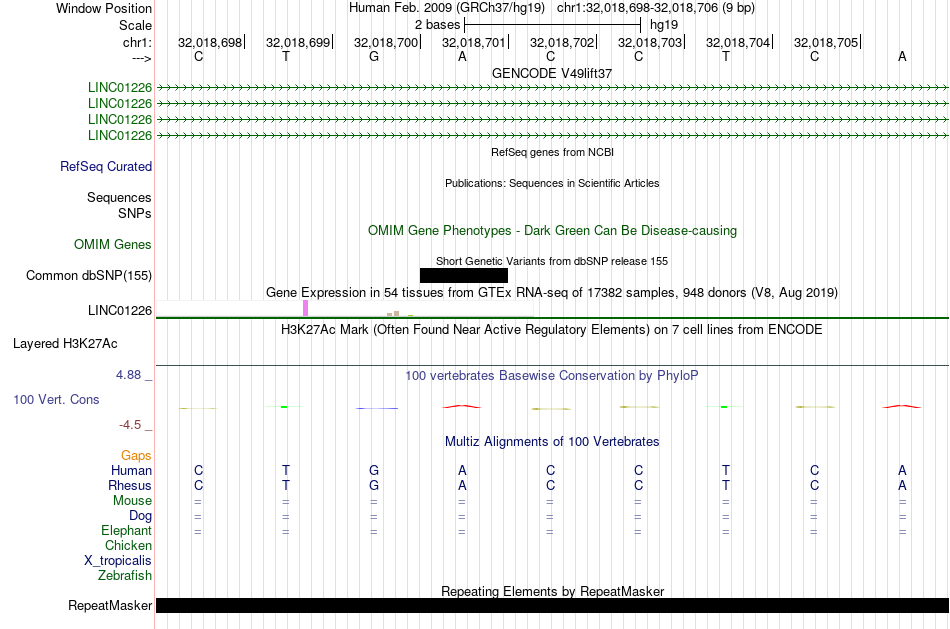Click the pink GTEx expression bar
The width and height of the screenshot is (950, 629).
pos(305,308)
